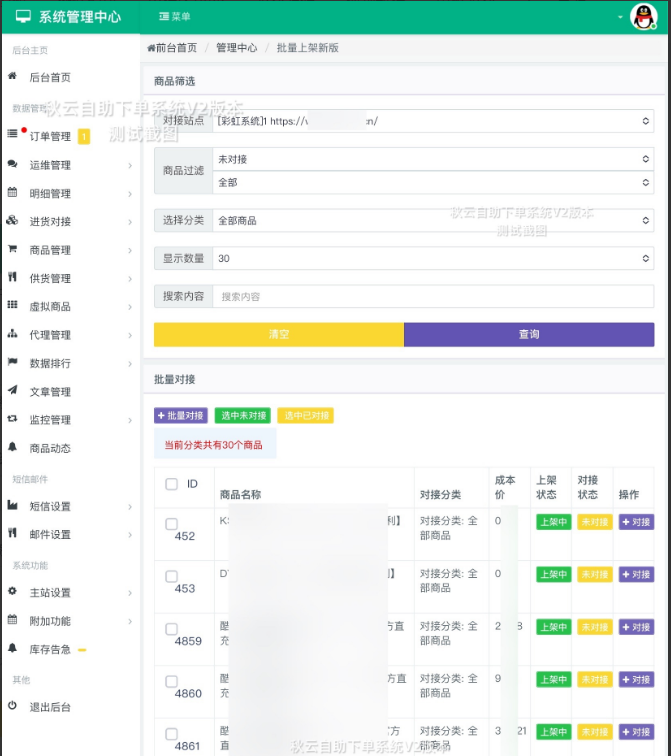Image resolution: width=671 pixels, height=756 pixels.
Task: Expand the 运维管理 chevron
Action: (x=130, y=166)
